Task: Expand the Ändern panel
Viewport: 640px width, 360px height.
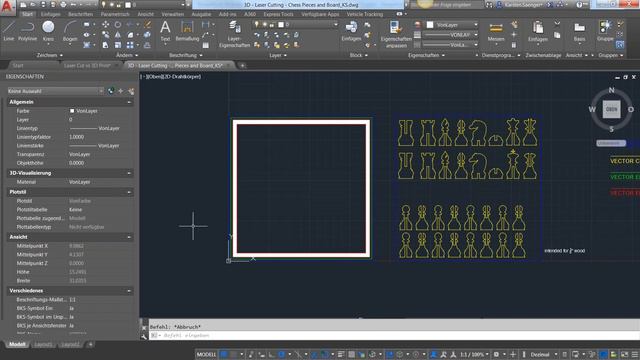Action: click(x=127, y=55)
